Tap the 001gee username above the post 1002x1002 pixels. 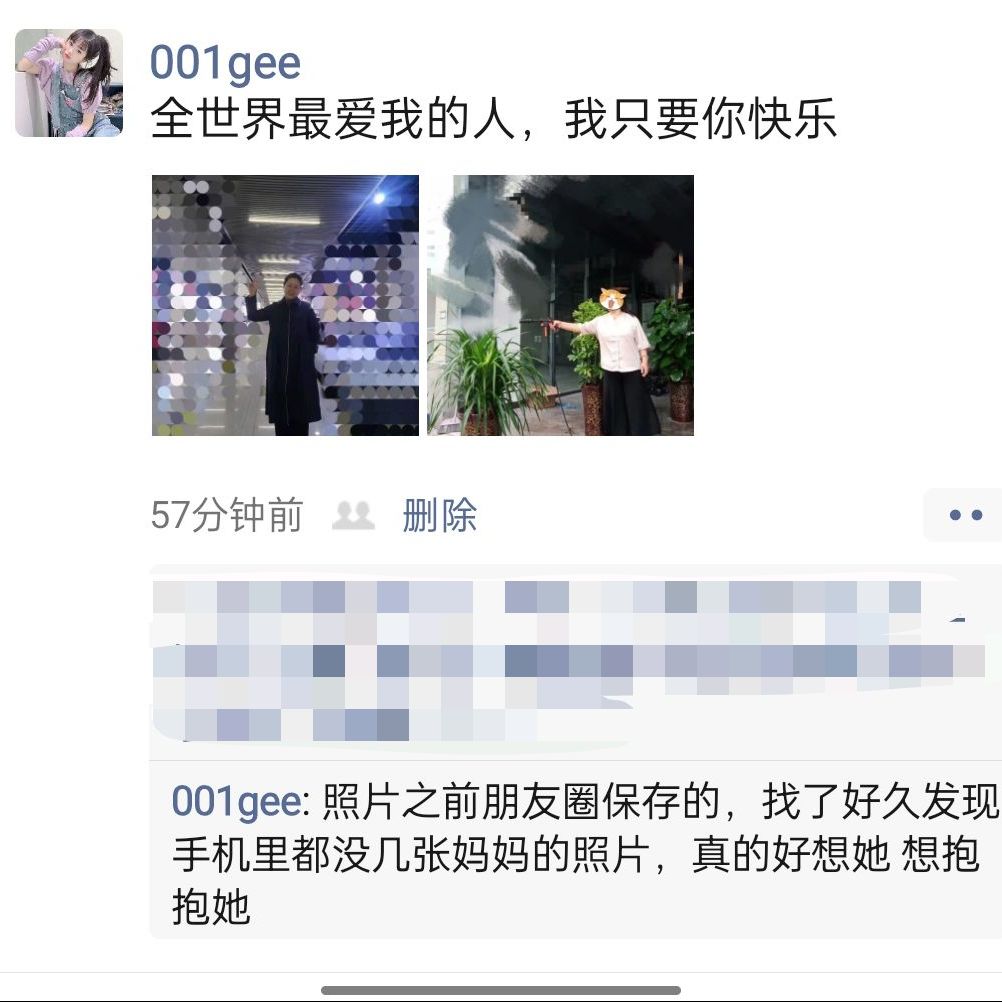(x=225, y=64)
